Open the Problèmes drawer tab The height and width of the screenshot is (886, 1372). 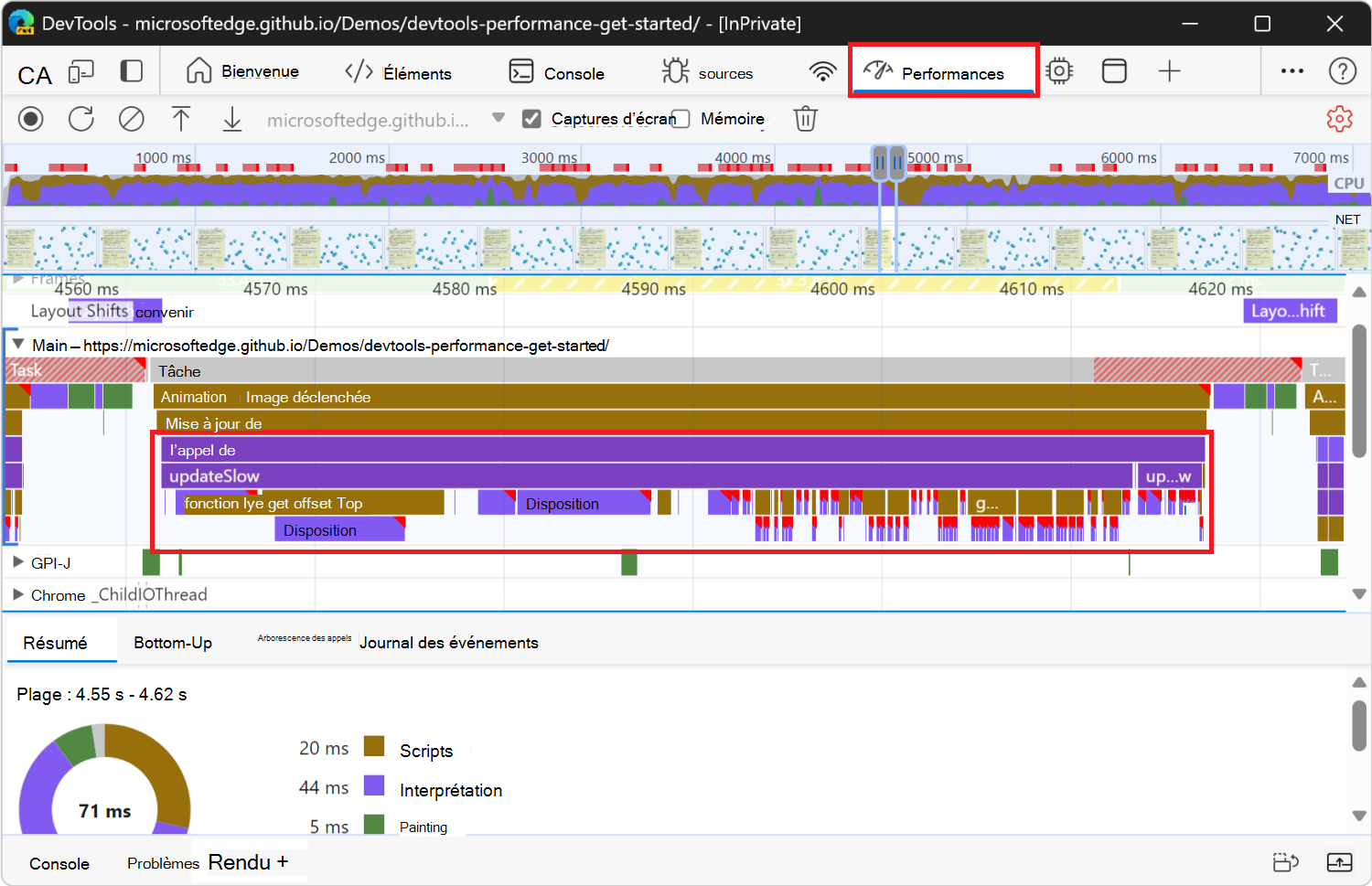click(x=163, y=864)
